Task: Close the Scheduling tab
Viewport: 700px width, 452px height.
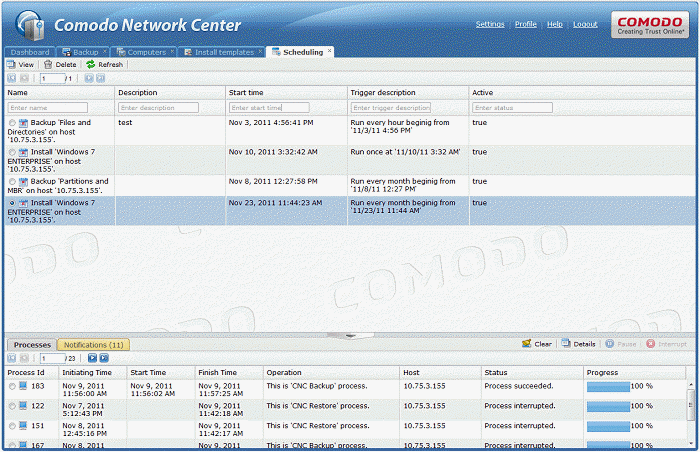Action: coord(329,50)
